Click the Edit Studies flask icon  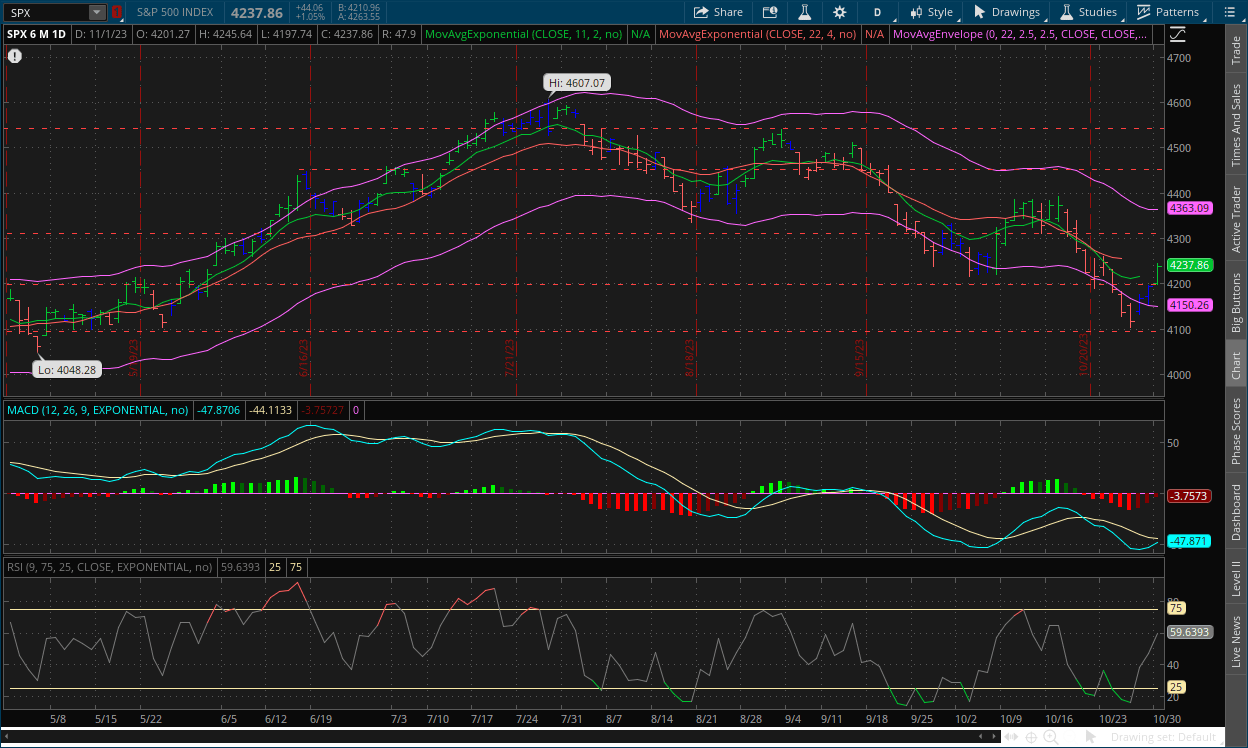(803, 12)
